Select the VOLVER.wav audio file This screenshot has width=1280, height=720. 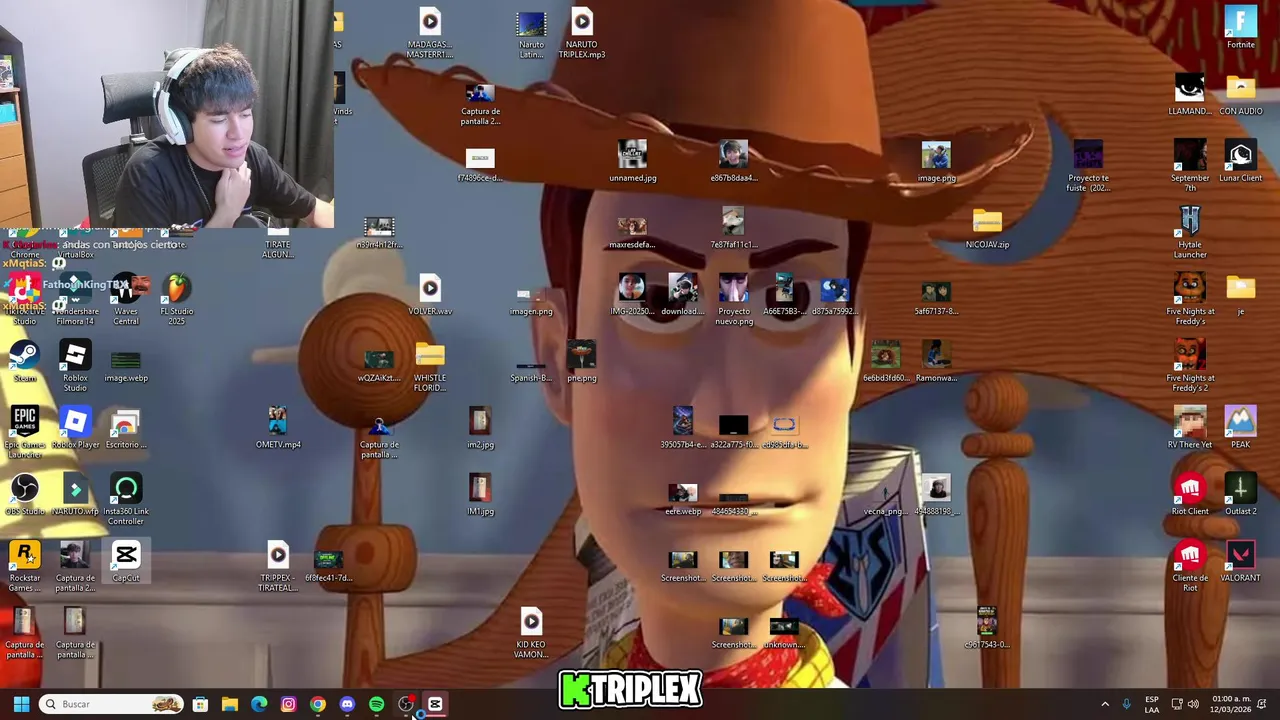[x=430, y=295]
